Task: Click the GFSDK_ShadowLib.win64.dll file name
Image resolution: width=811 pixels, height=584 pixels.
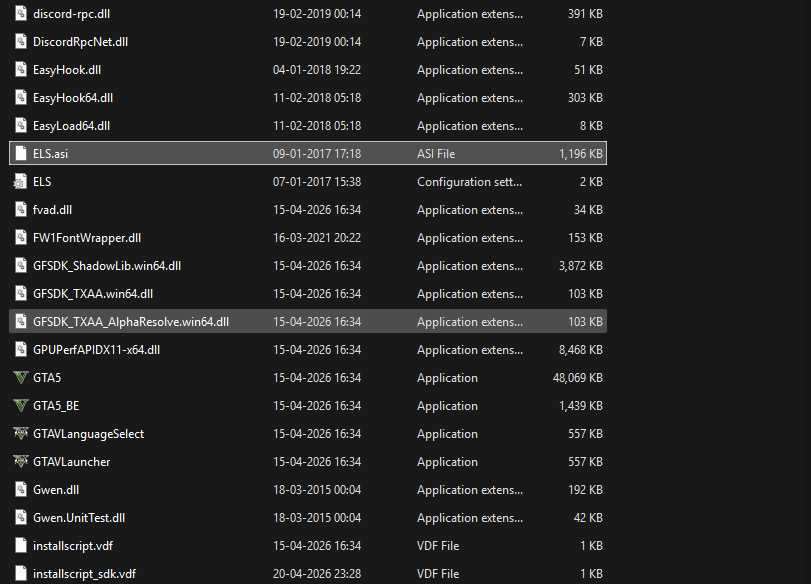Action: tap(107, 266)
